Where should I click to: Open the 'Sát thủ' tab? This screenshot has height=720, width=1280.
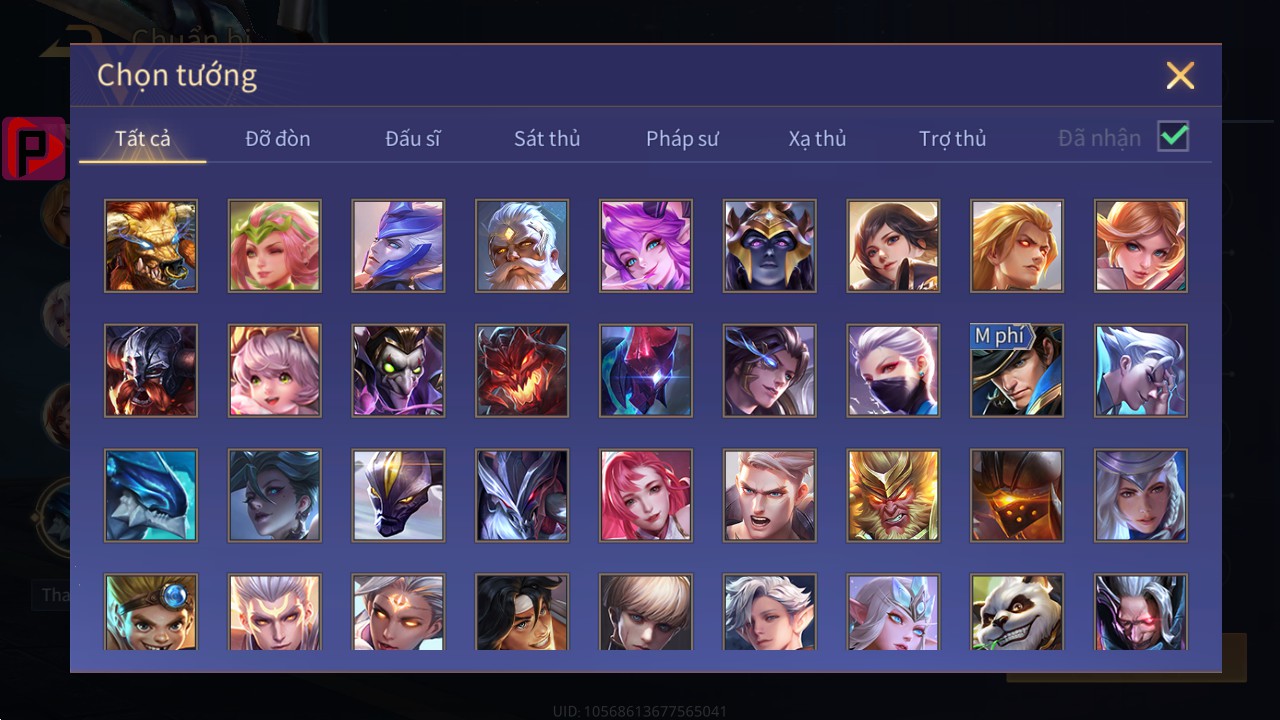tap(547, 138)
